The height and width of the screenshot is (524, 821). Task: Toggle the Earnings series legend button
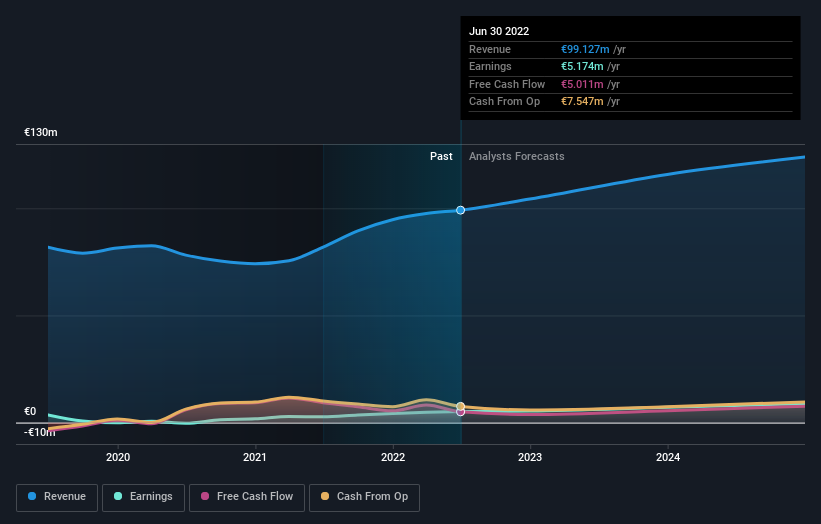point(143,497)
